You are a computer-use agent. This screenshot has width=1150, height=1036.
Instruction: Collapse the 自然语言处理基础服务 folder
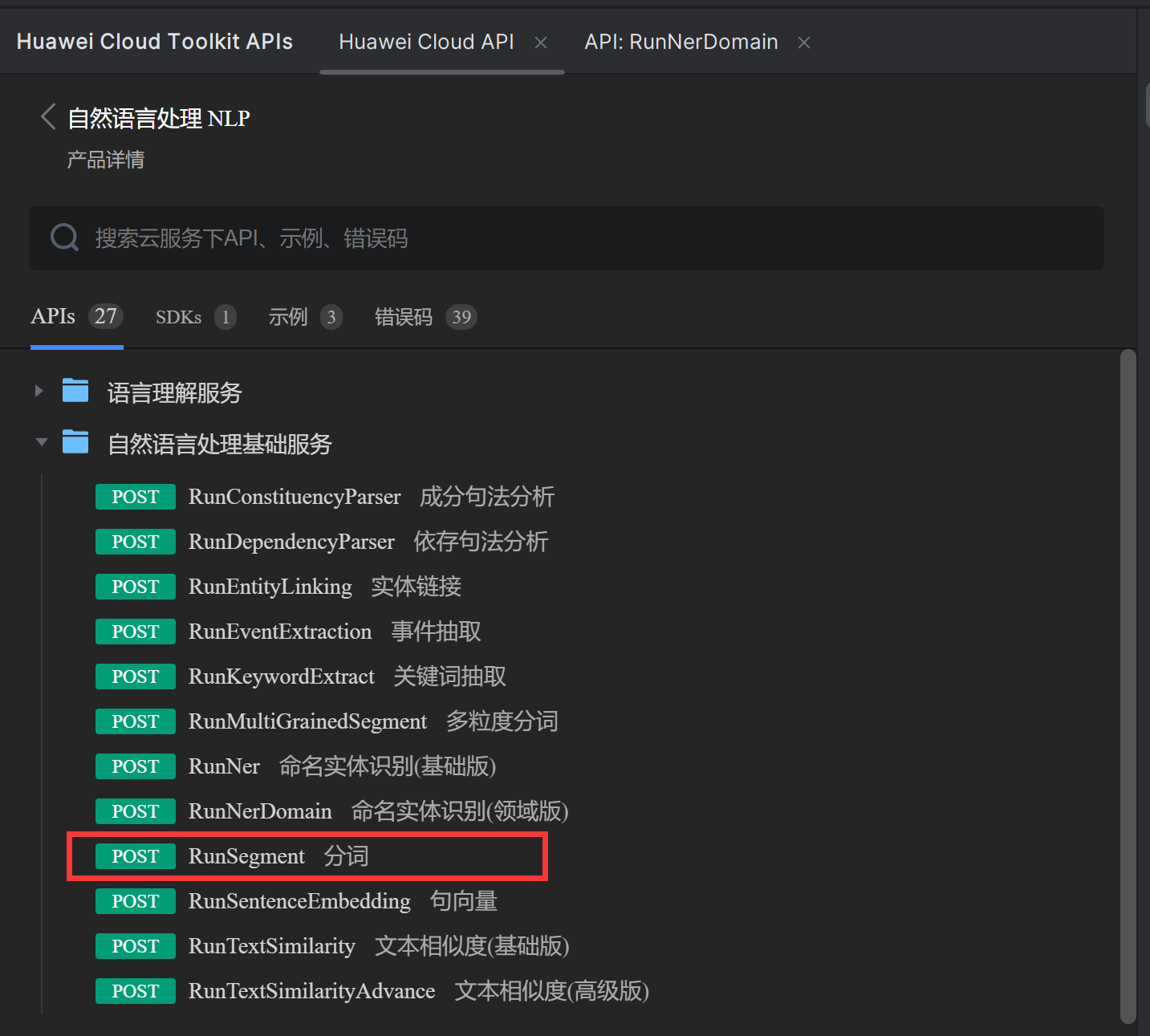(41, 442)
